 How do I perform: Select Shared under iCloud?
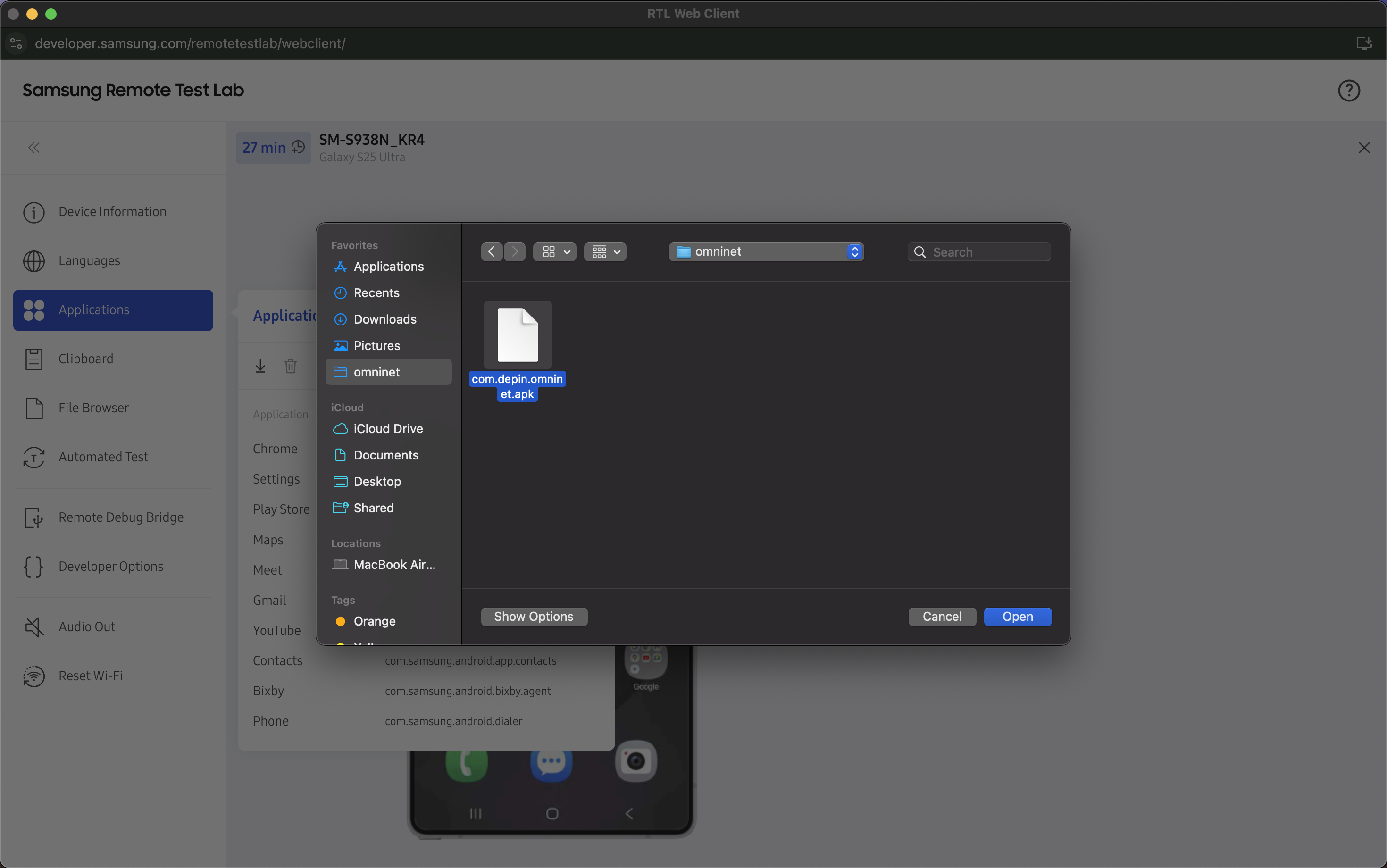coord(389,508)
